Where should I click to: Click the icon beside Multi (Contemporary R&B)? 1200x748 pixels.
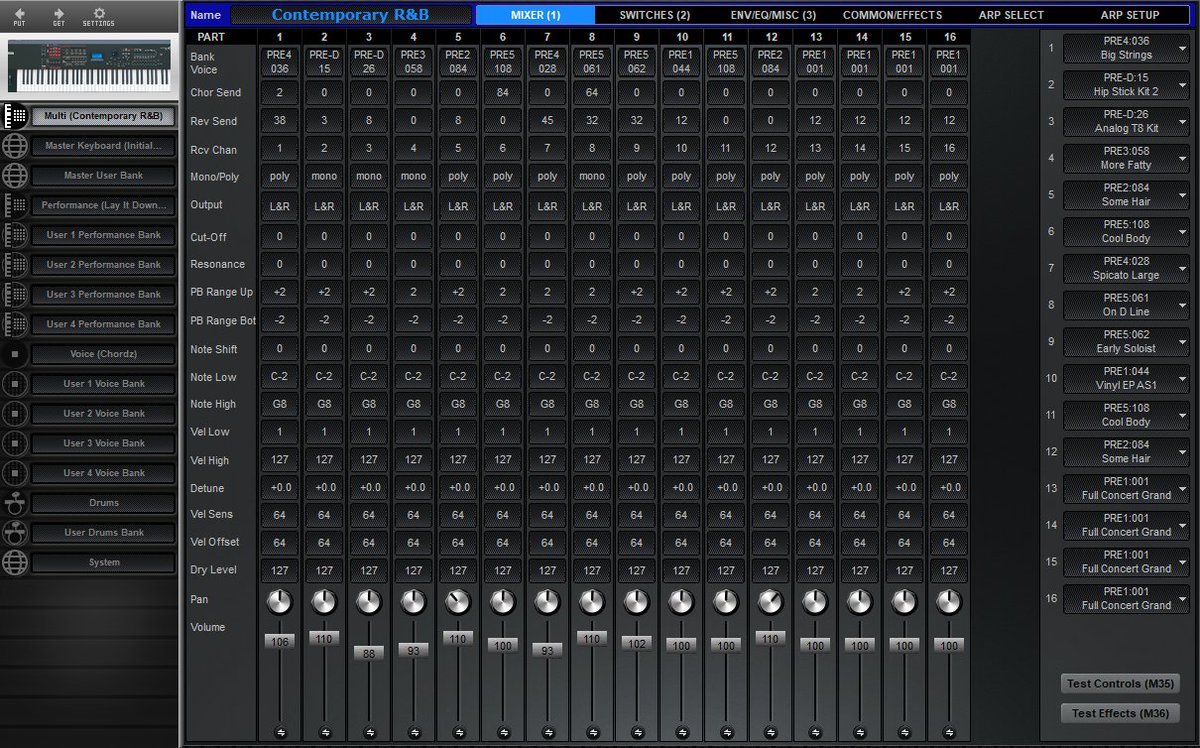pos(15,116)
